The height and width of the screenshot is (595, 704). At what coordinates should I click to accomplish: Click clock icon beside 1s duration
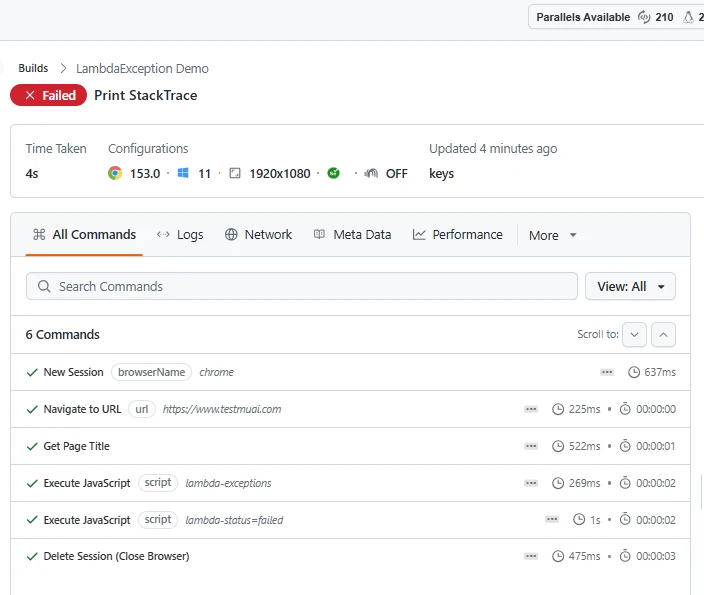point(579,520)
